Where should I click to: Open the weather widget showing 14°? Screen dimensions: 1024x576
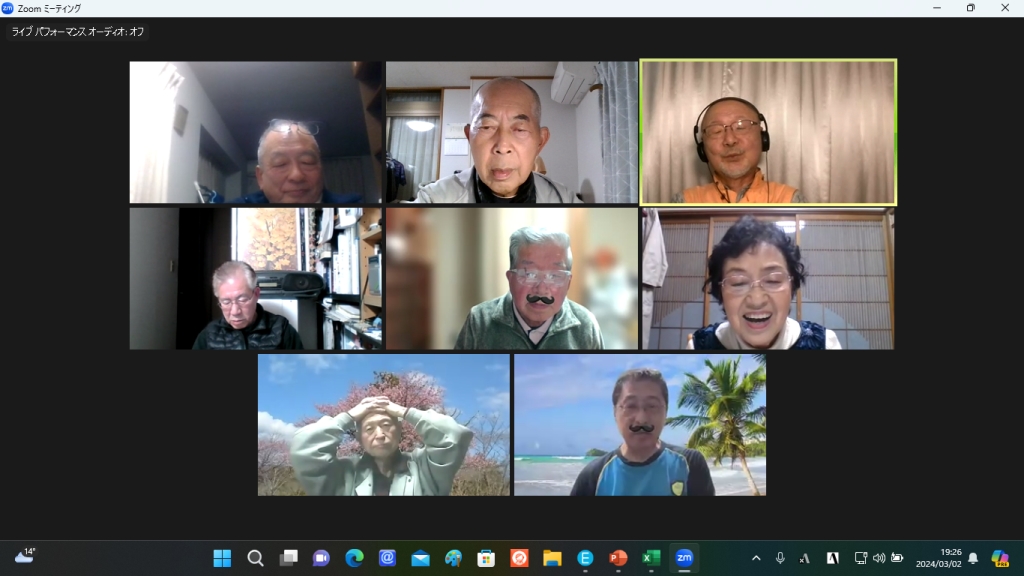25,556
